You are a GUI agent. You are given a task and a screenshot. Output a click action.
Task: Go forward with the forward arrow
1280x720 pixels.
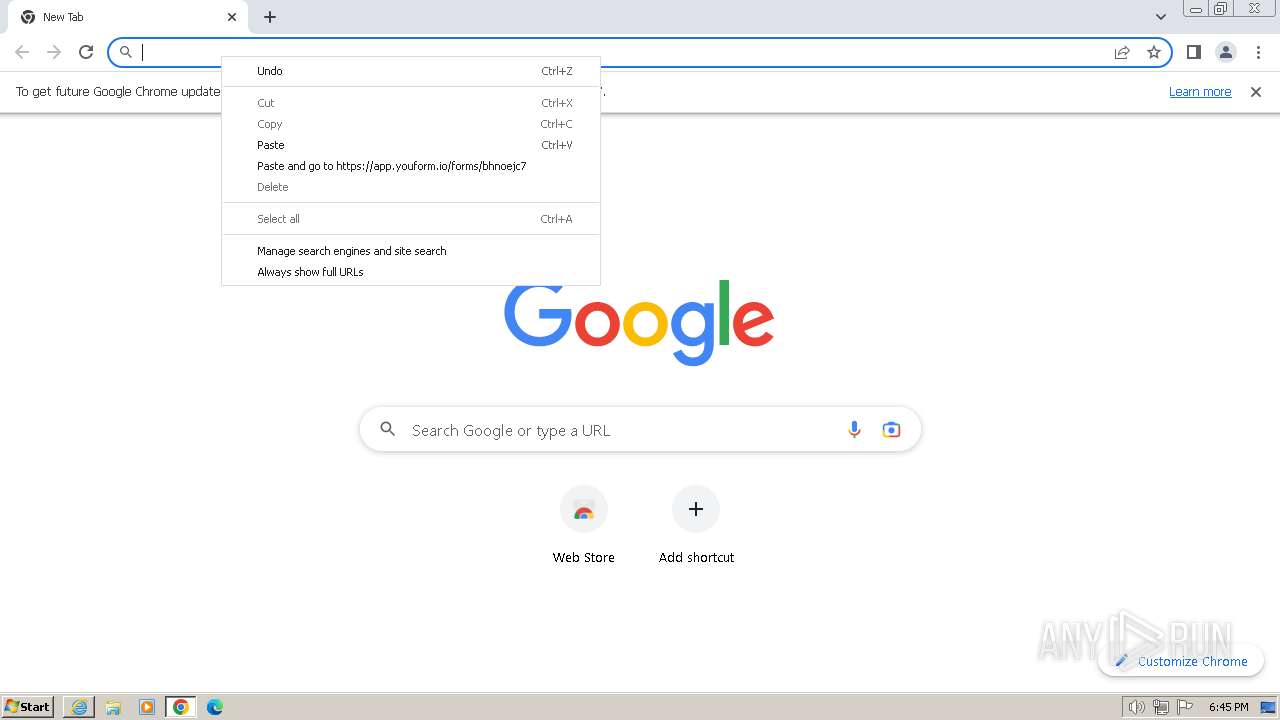click(54, 52)
